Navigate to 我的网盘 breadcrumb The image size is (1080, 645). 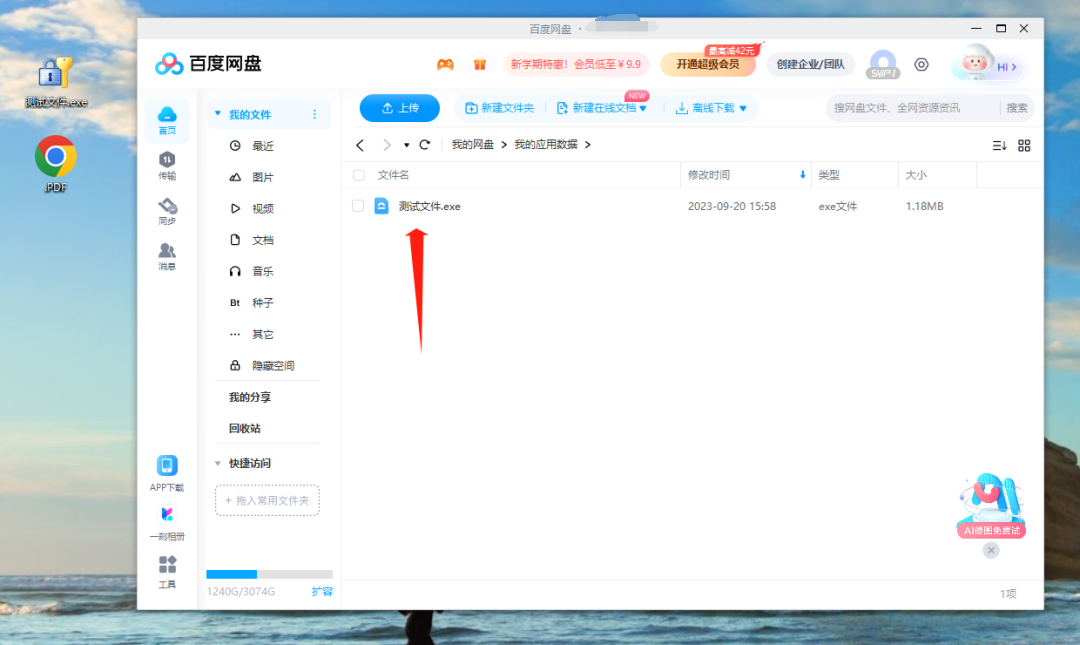[472, 145]
